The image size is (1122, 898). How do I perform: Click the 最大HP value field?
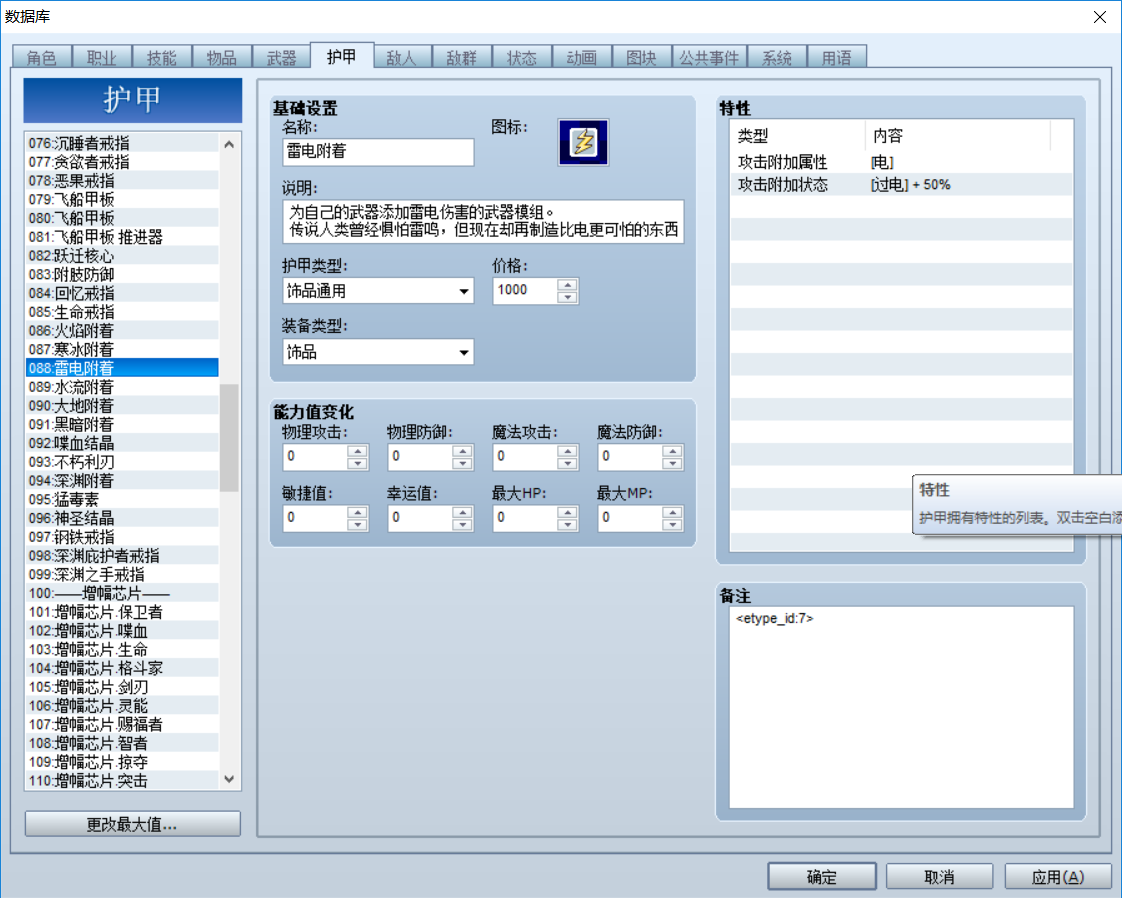point(525,517)
